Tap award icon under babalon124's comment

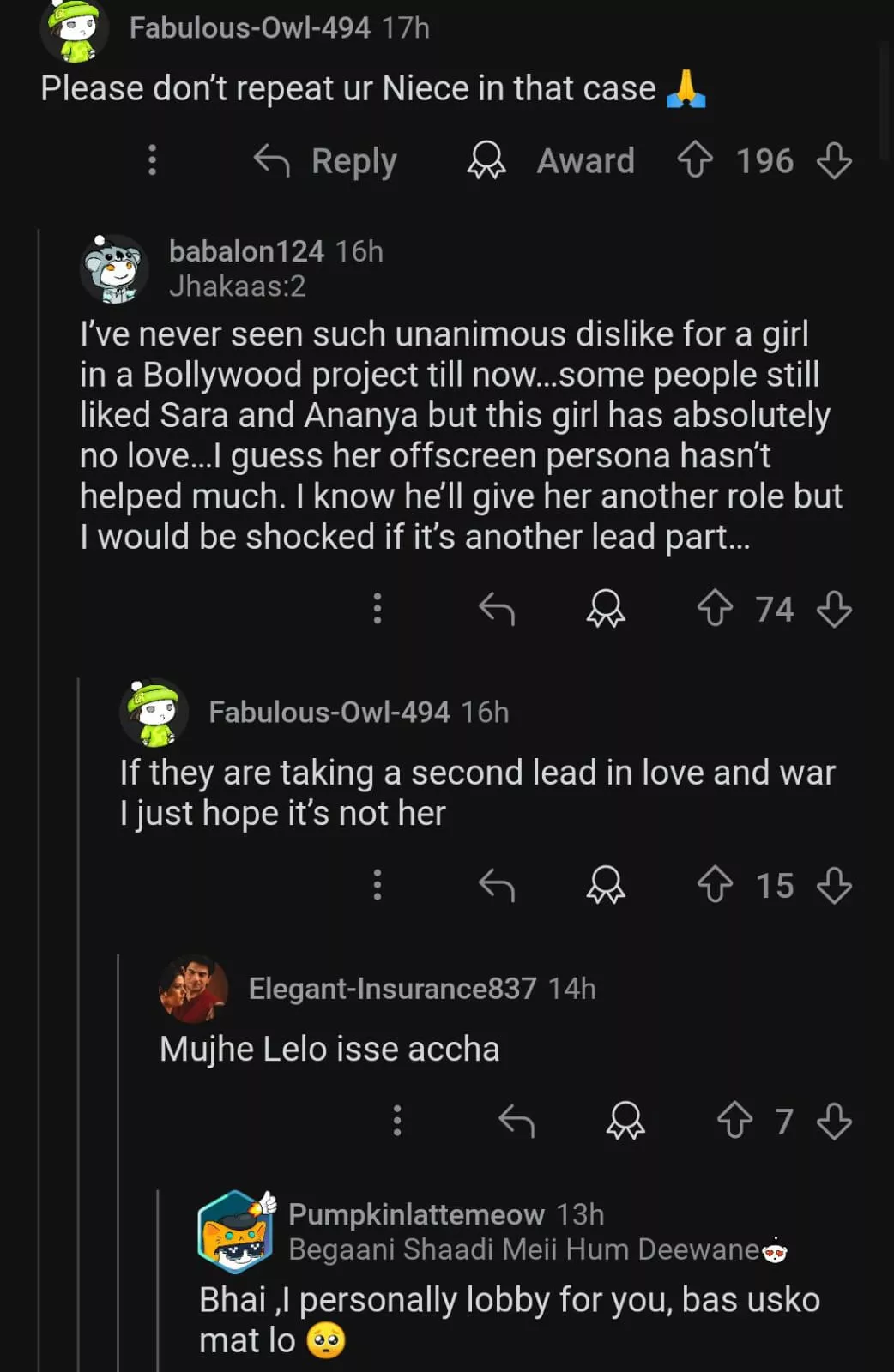click(606, 609)
